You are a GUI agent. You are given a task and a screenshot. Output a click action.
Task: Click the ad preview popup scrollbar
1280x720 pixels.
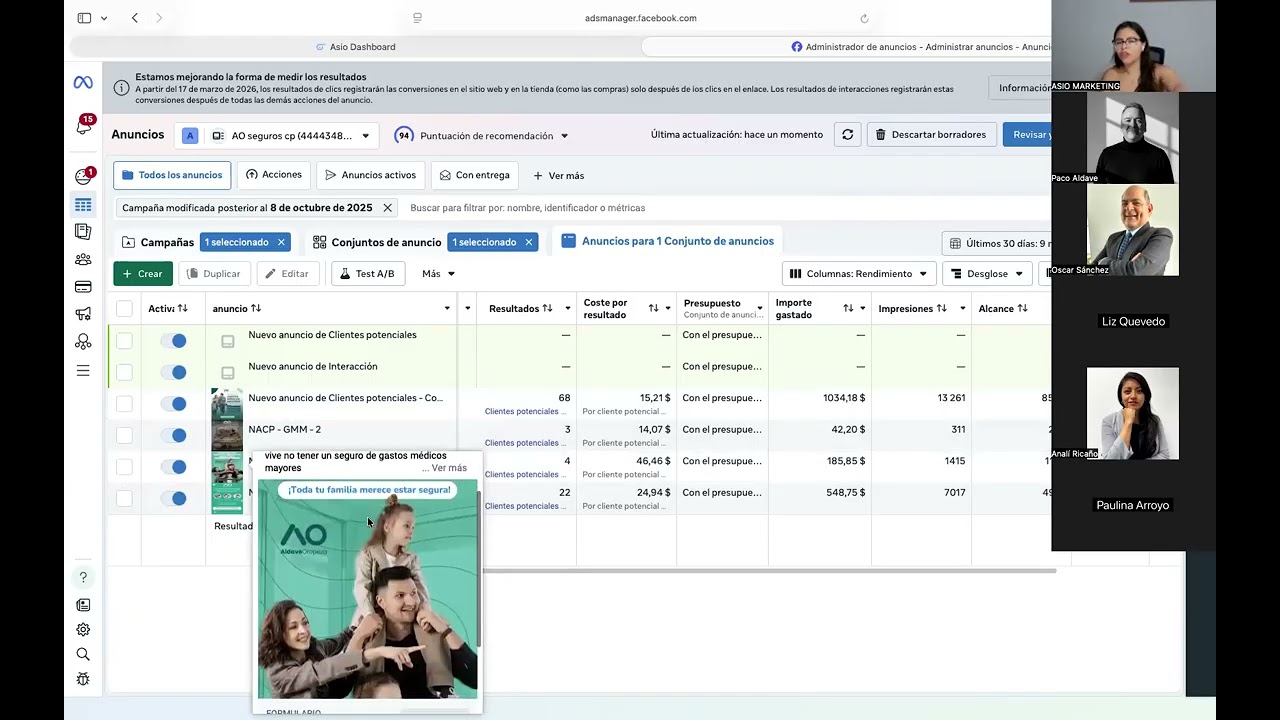(x=479, y=568)
